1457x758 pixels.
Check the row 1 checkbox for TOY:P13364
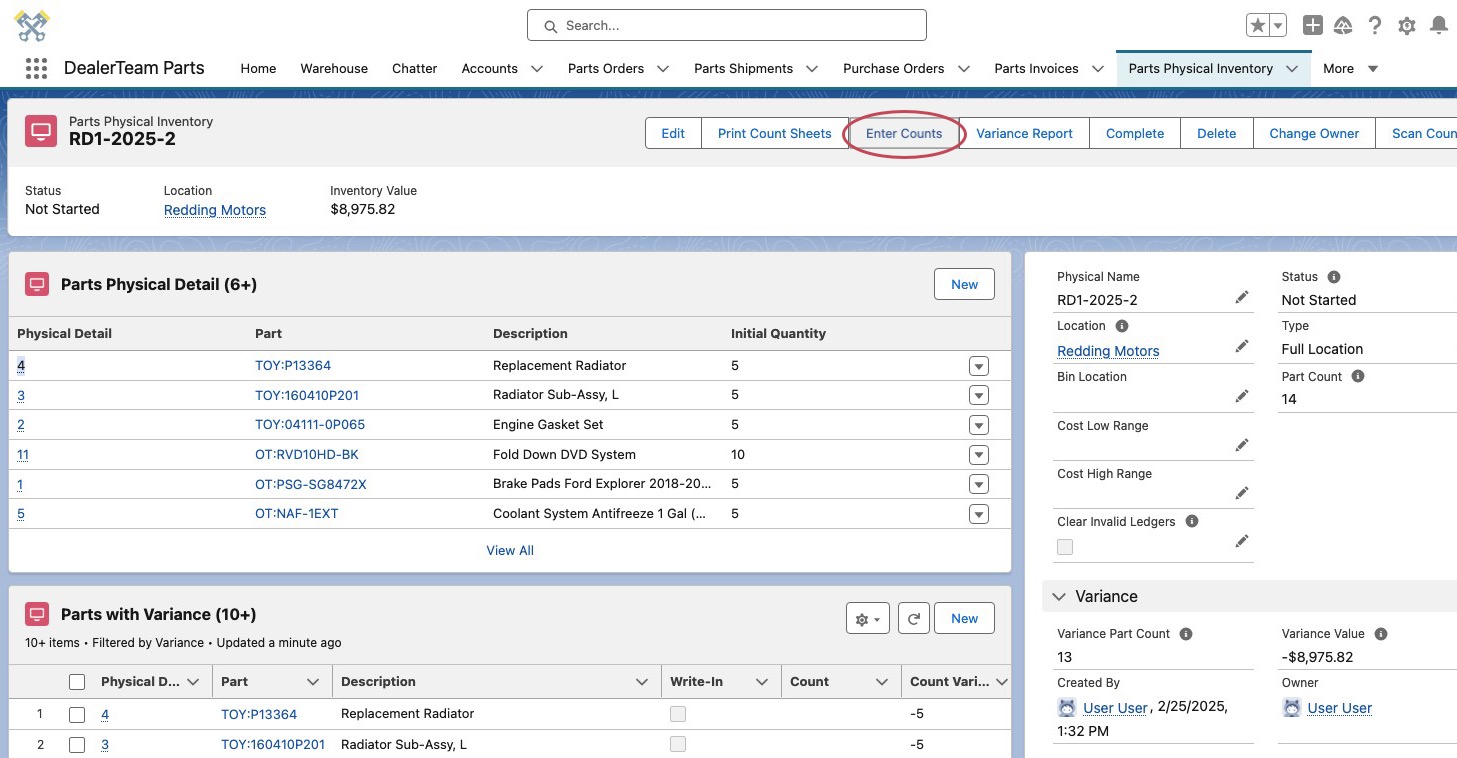tap(77, 715)
